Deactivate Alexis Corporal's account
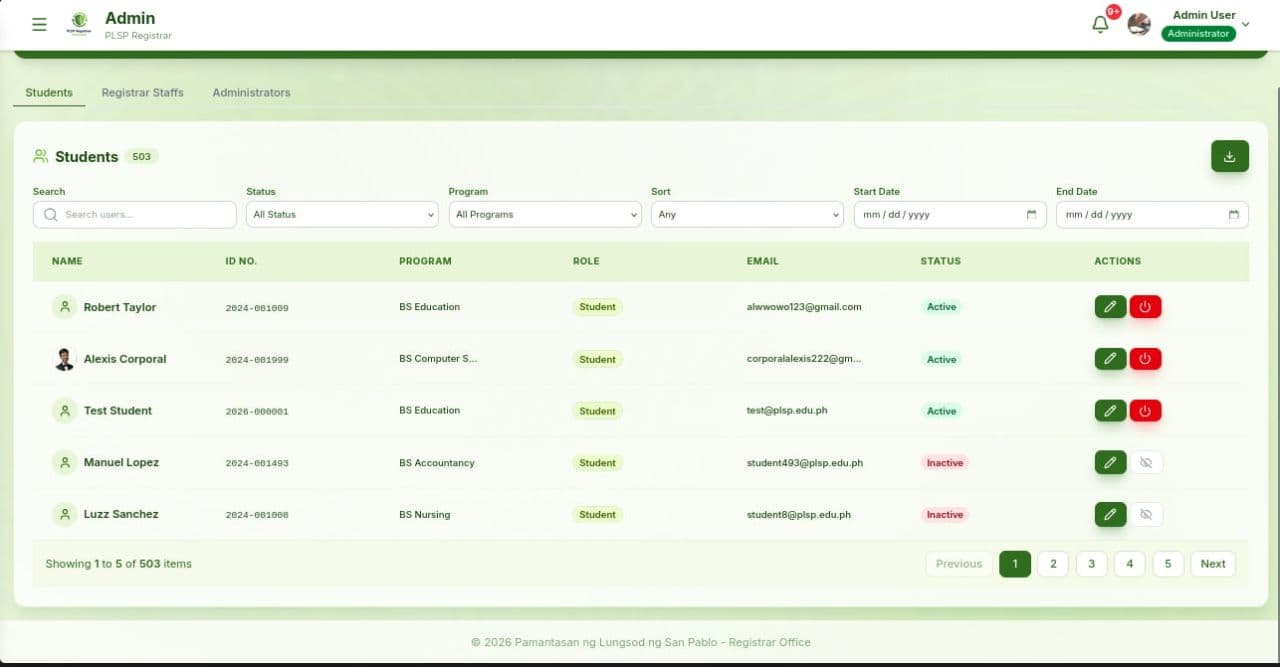 1146,358
